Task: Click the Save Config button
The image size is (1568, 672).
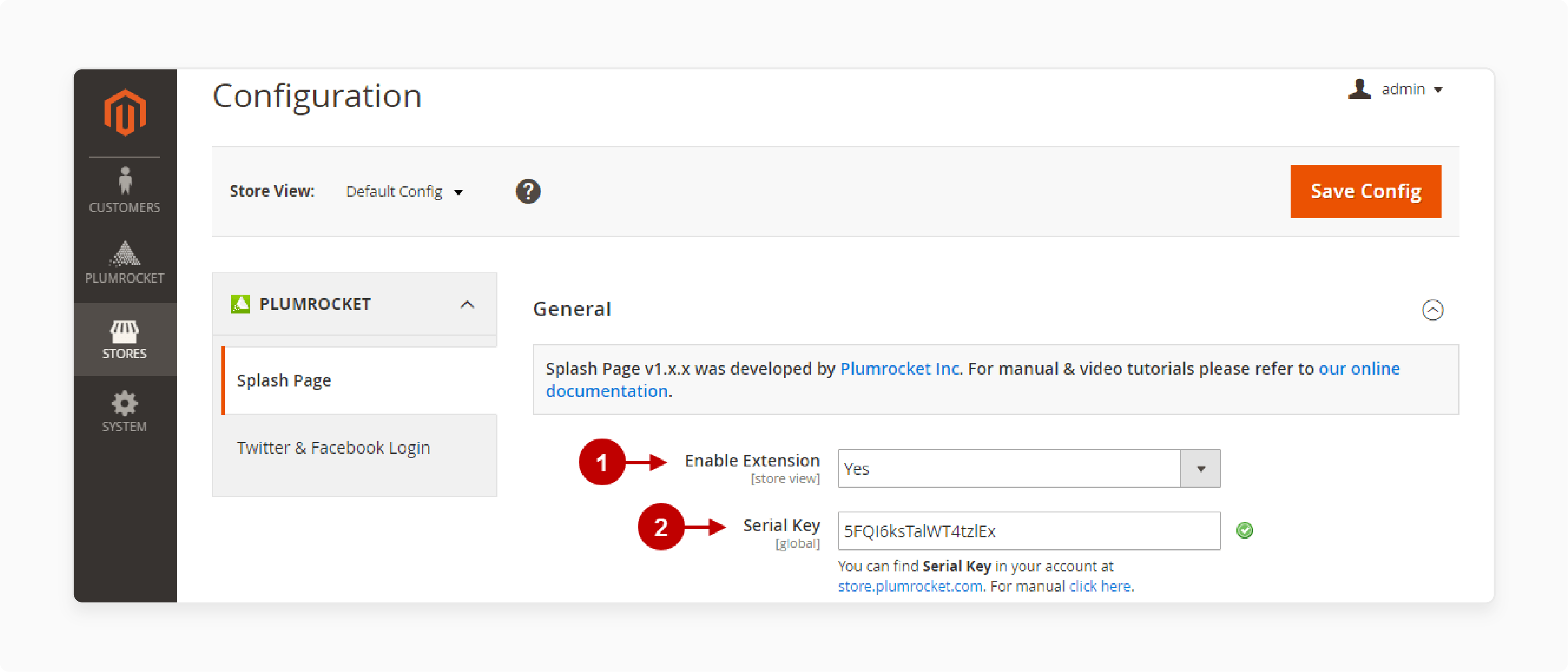Action: coord(1365,191)
